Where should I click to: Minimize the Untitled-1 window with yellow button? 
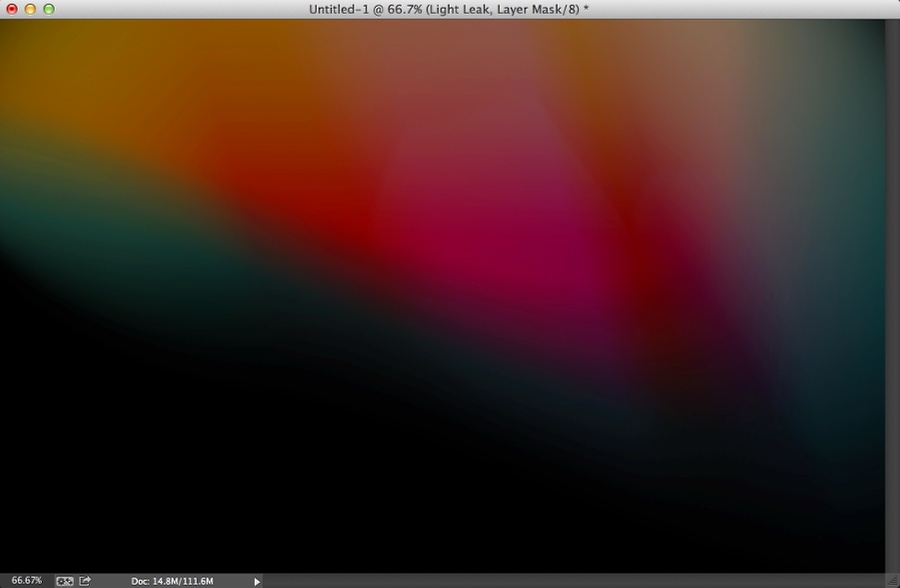click(x=30, y=9)
